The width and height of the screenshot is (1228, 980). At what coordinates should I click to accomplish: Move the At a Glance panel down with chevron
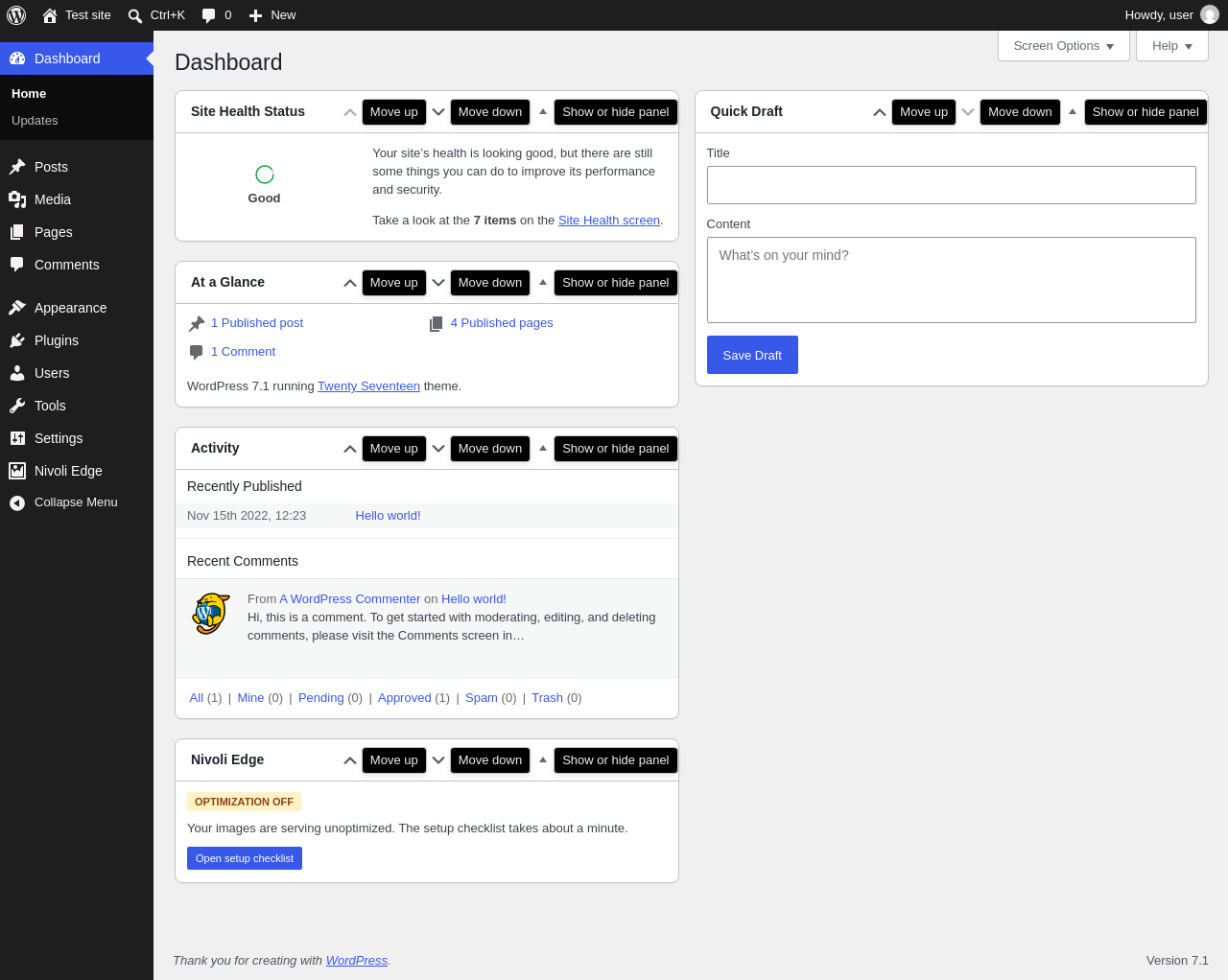438,283
